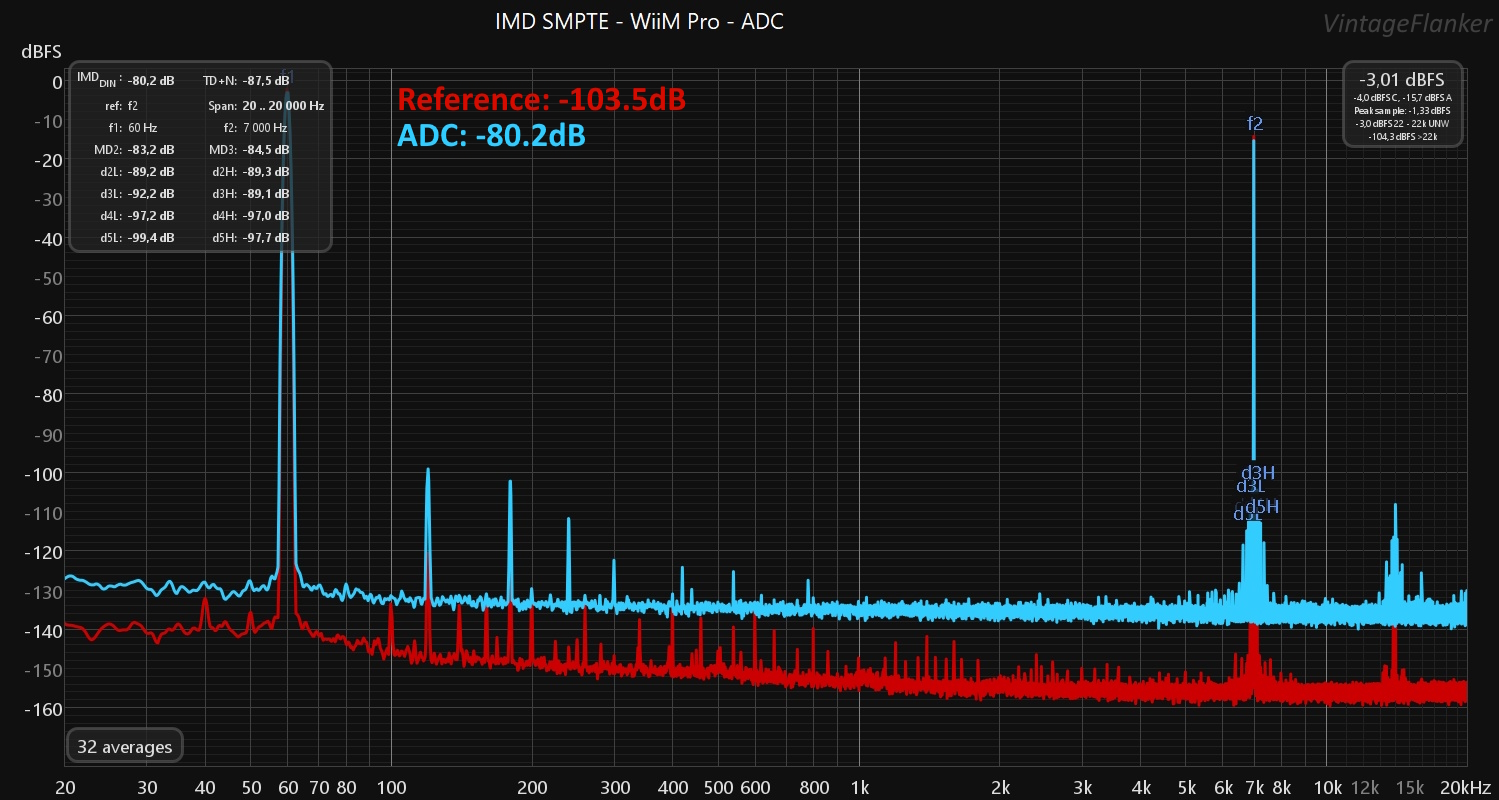Screen dimensions: 1499x800
Task: Click the '100' frequency axis label
Action: 390,786
